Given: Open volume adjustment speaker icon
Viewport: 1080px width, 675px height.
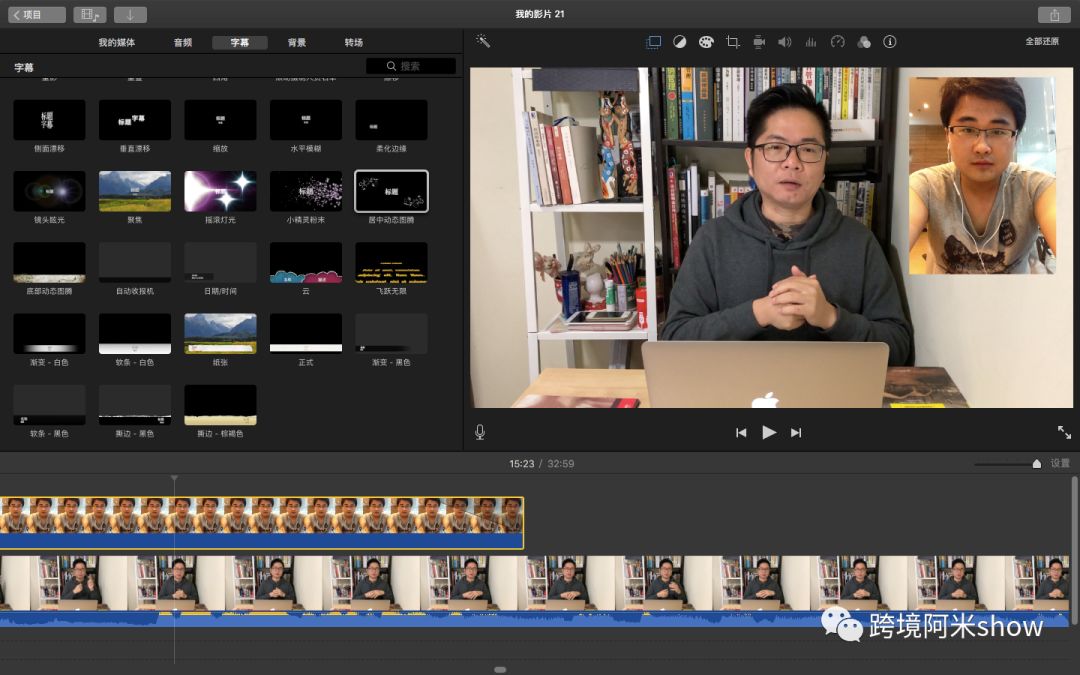Looking at the screenshot, I should click(x=785, y=42).
